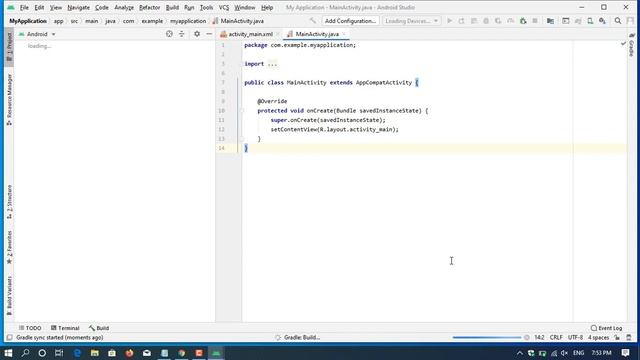The image size is (640, 360).
Task: Toggle the Build Variants side panel
Action: pyautogui.click(x=9, y=296)
